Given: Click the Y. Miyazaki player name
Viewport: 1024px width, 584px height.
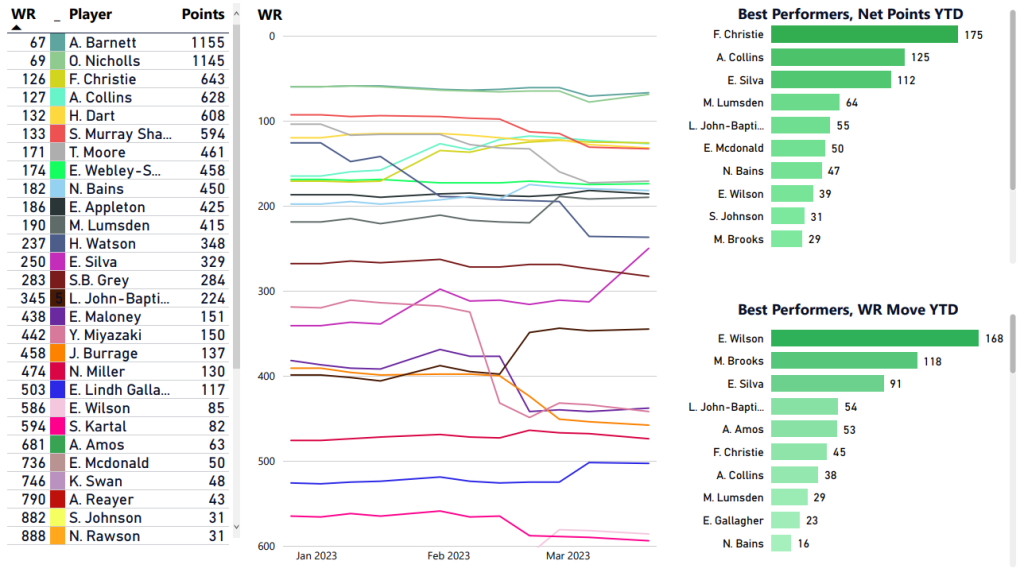Looking at the screenshot, I should 105,335.
